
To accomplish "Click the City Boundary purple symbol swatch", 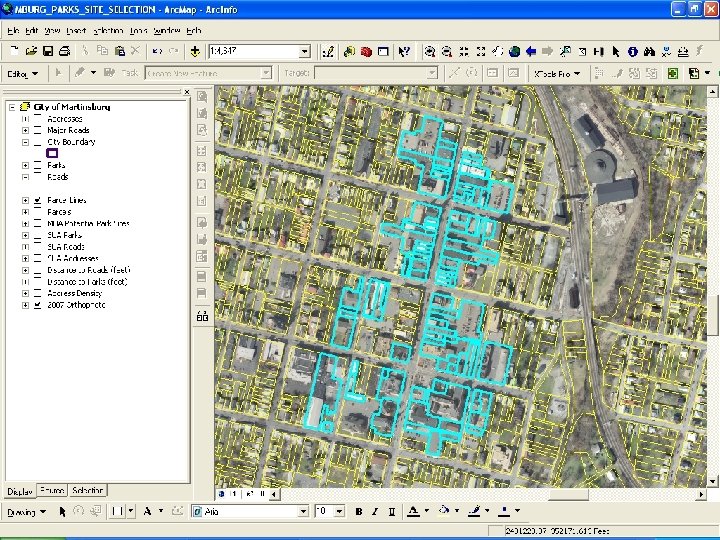I will [52, 153].
